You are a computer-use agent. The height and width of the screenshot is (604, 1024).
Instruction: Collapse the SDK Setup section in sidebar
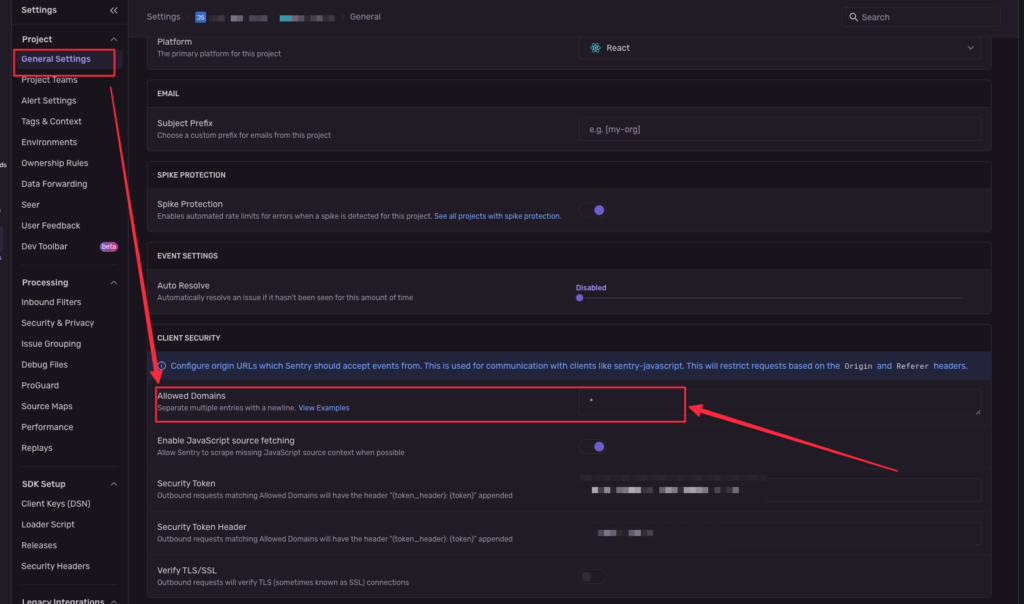114,484
